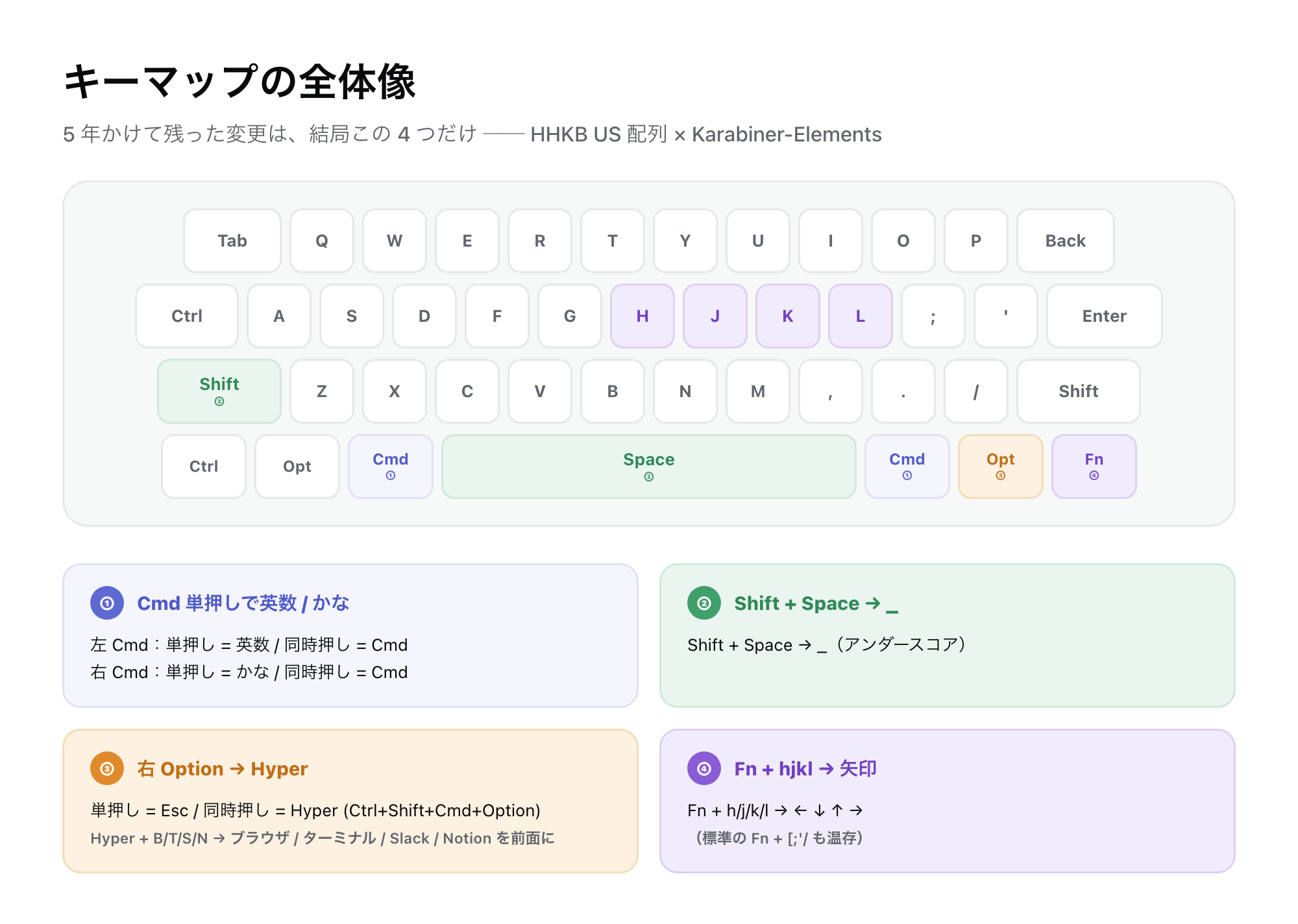Screen dimensions: 1298x924
Task: Click the B key
Action: (613, 391)
